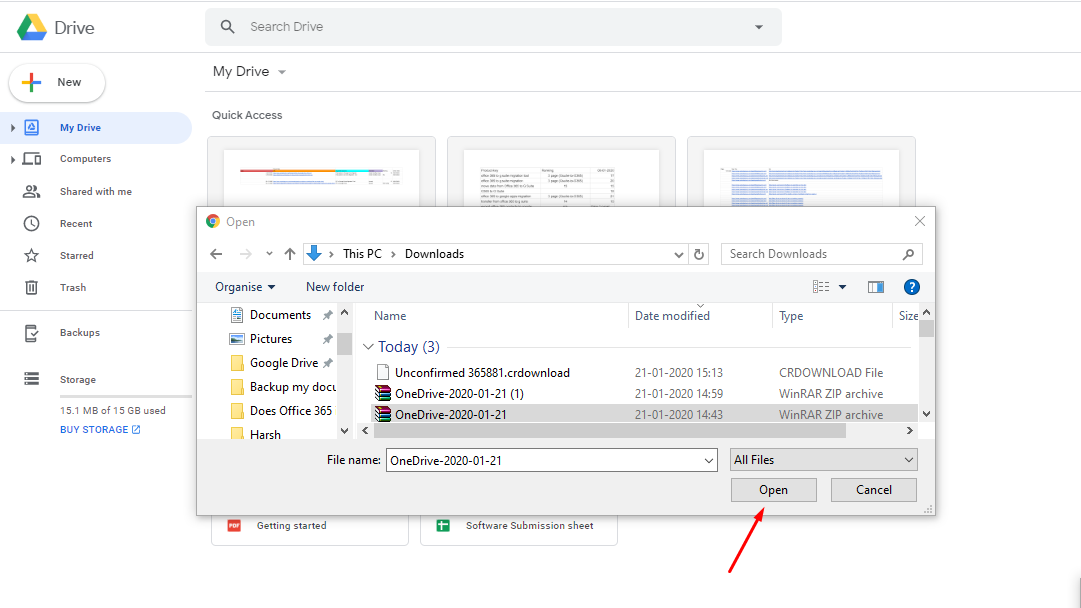This screenshot has width=1081, height=608.
Task: Open Trash in Drive sidebar
Action: pyautogui.click(x=73, y=287)
